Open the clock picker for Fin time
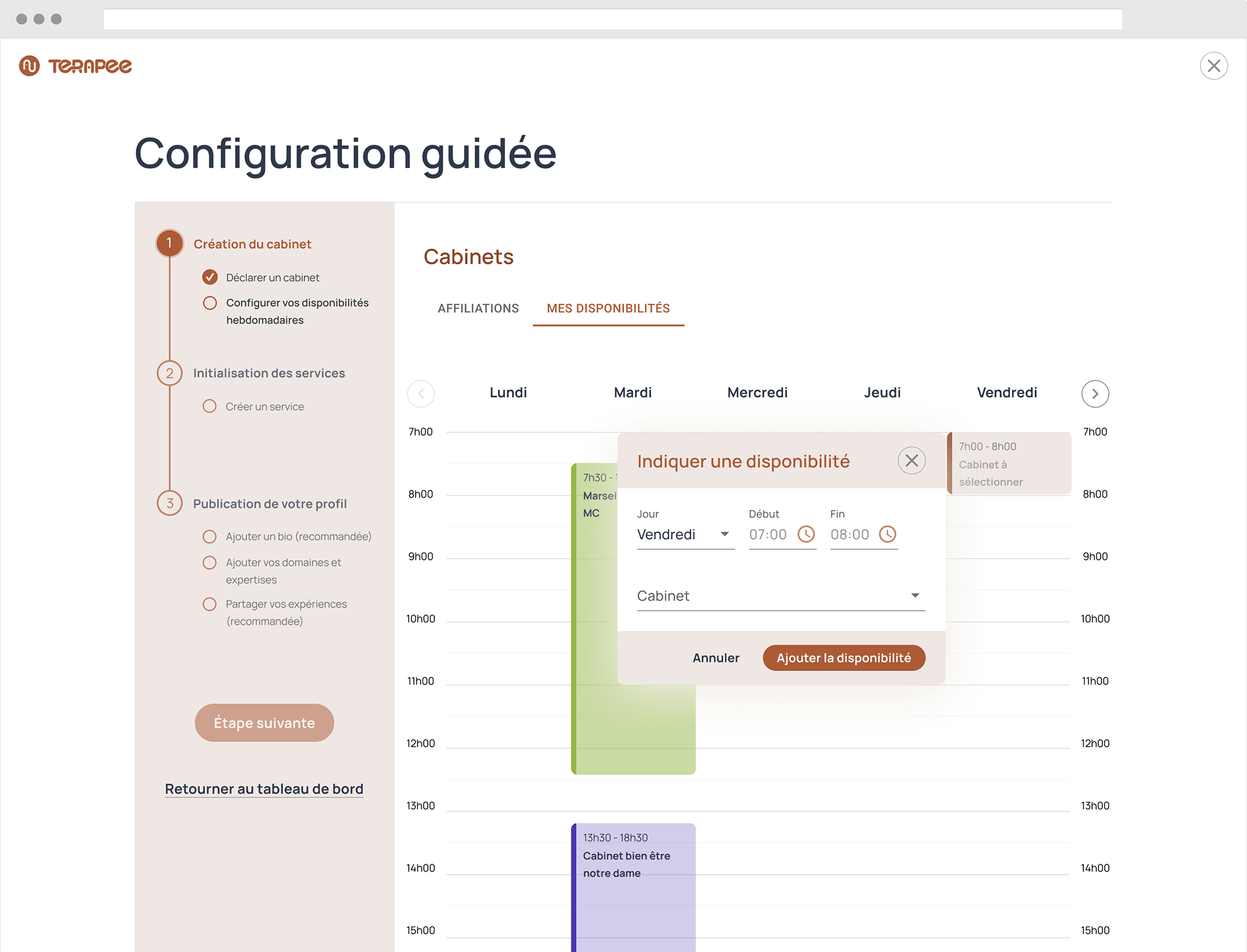 887,534
